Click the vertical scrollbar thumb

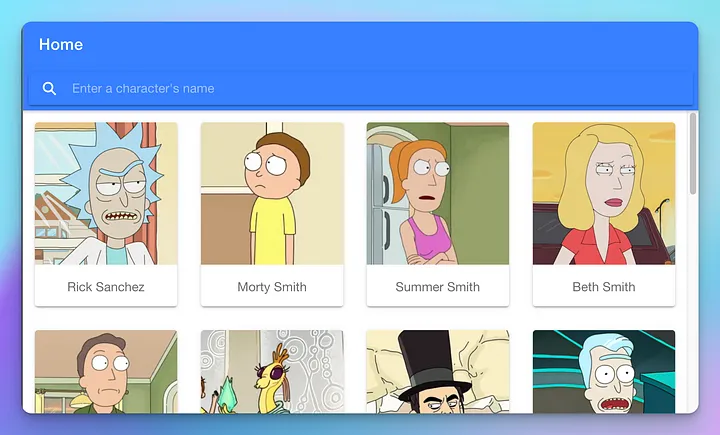point(693,153)
